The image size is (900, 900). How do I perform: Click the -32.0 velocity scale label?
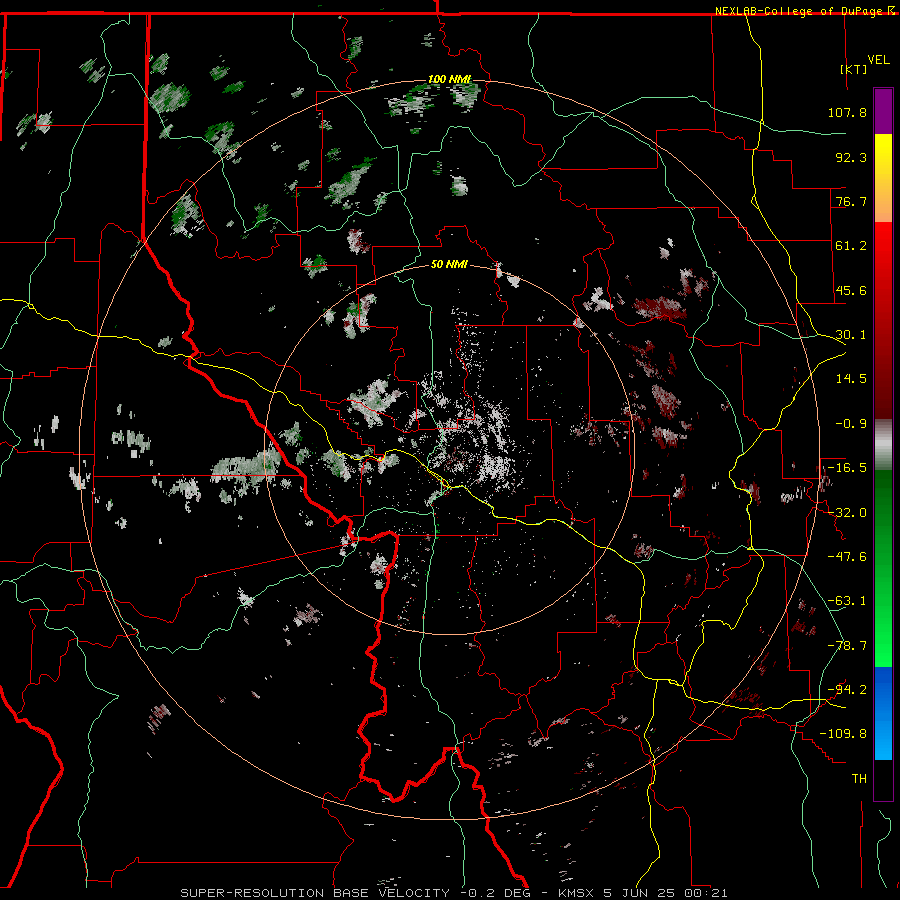(847, 513)
